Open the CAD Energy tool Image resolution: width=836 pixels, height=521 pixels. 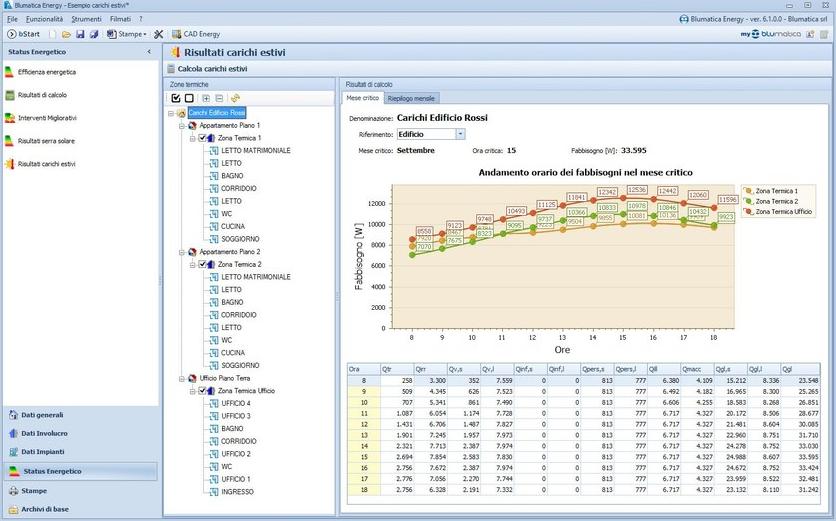click(x=196, y=34)
